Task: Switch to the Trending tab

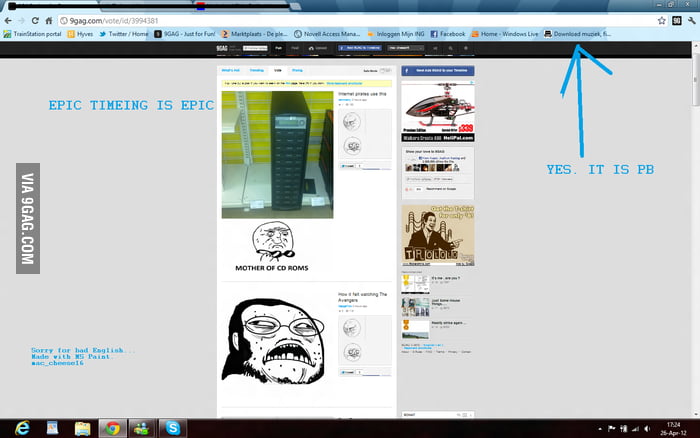Action: coord(257,71)
